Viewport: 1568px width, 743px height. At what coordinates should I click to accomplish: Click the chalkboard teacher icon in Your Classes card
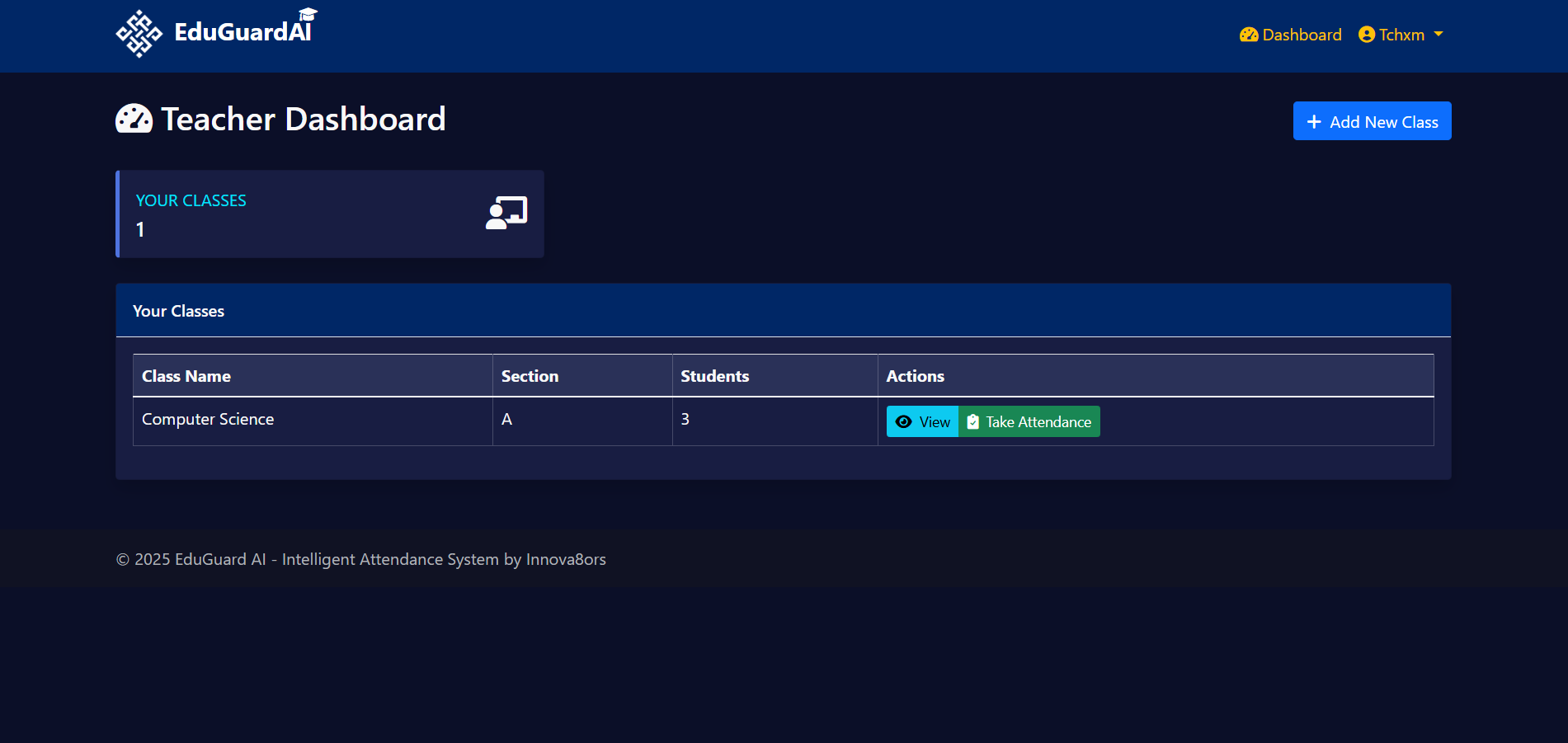pyautogui.click(x=506, y=213)
